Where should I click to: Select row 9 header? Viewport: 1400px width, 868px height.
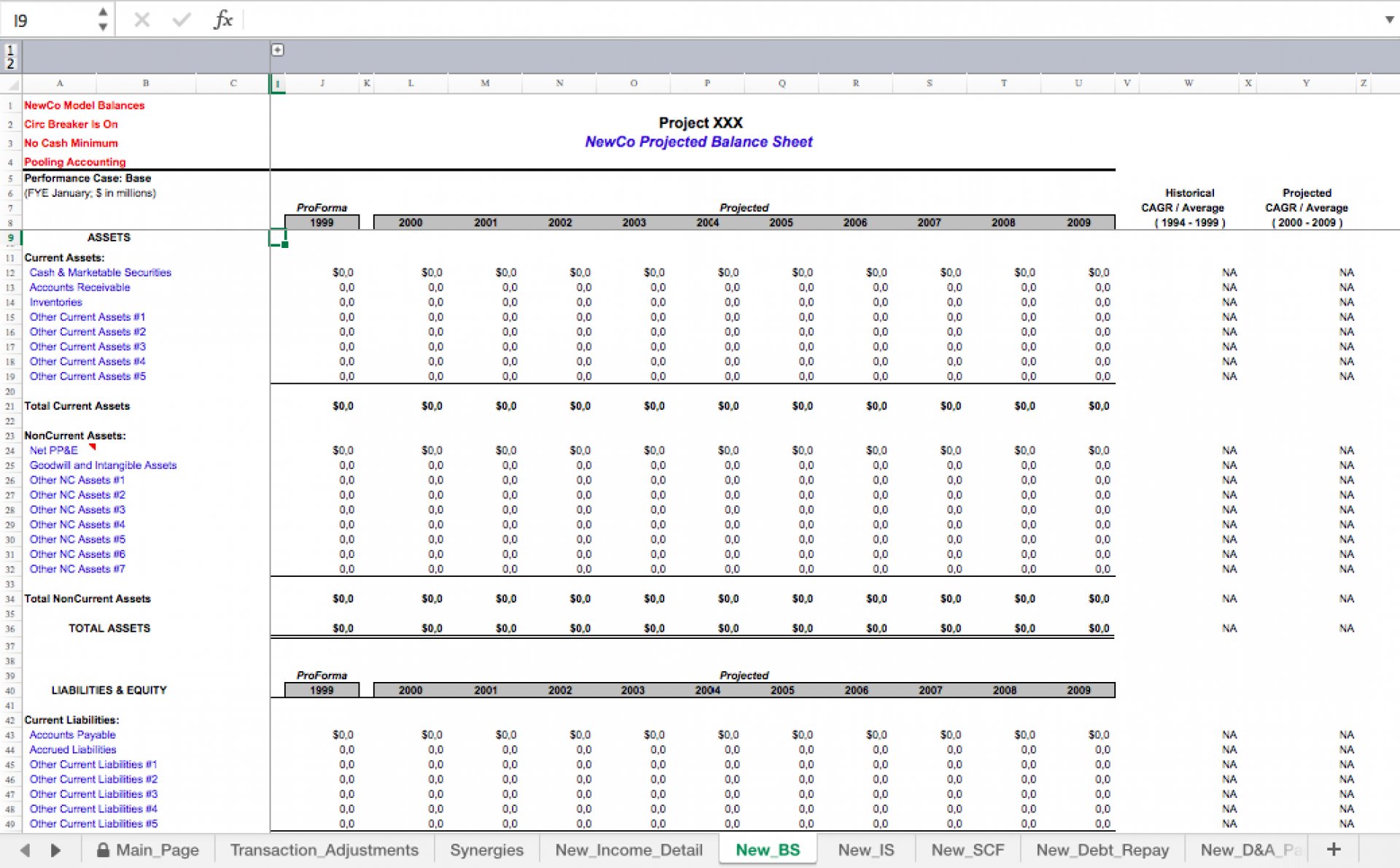pyautogui.click(x=10, y=238)
